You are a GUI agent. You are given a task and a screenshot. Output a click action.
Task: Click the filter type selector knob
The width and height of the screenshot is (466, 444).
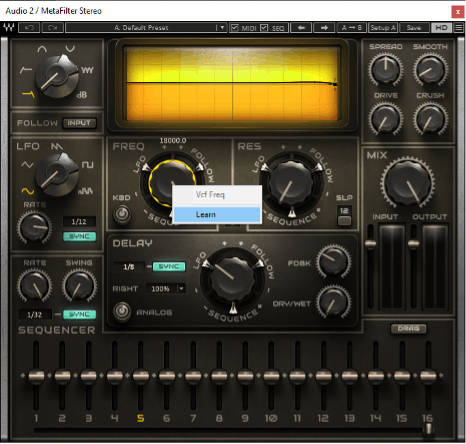(x=56, y=77)
